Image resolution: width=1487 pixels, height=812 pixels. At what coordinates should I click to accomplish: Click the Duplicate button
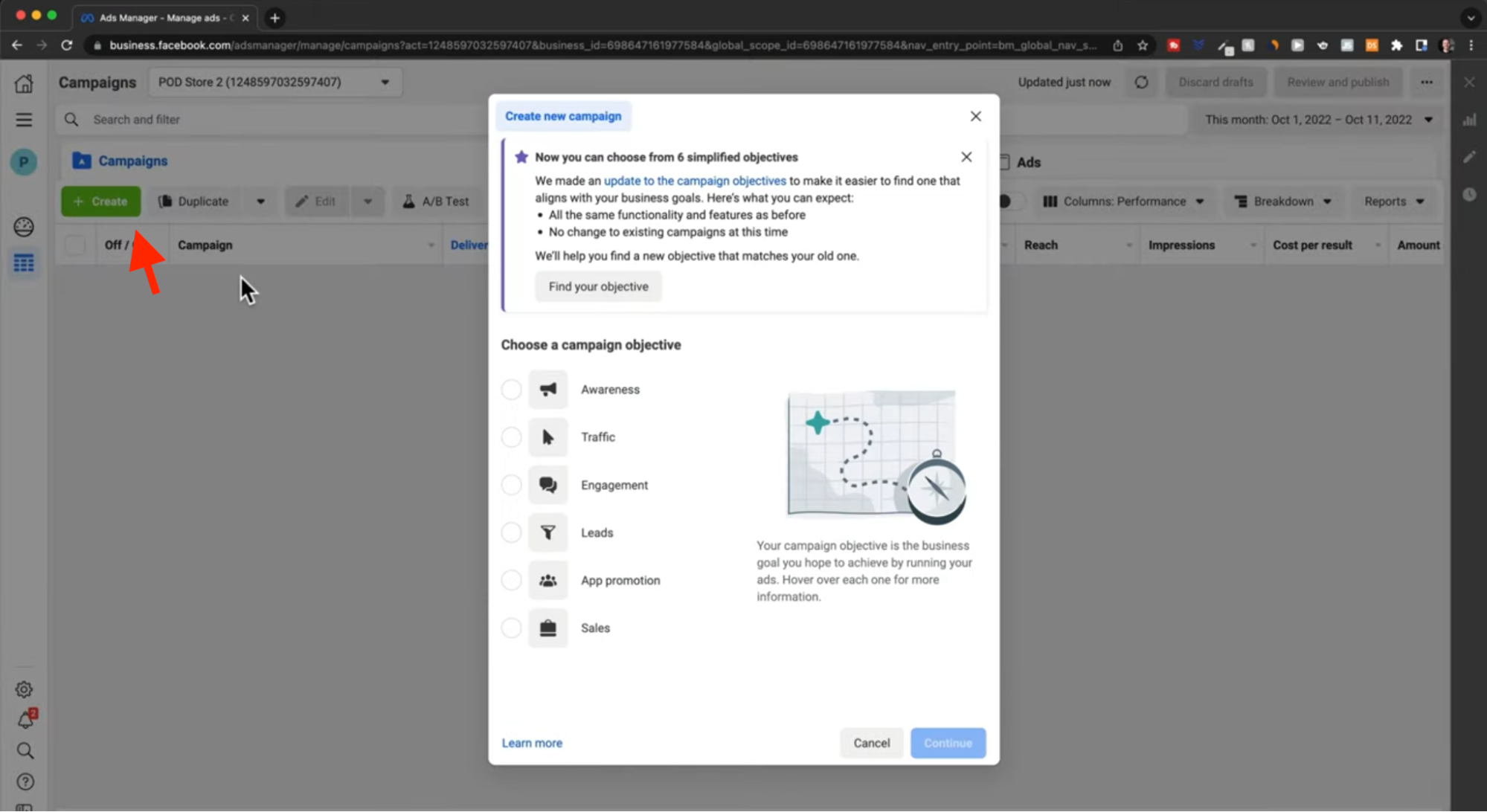tap(193, 202)
